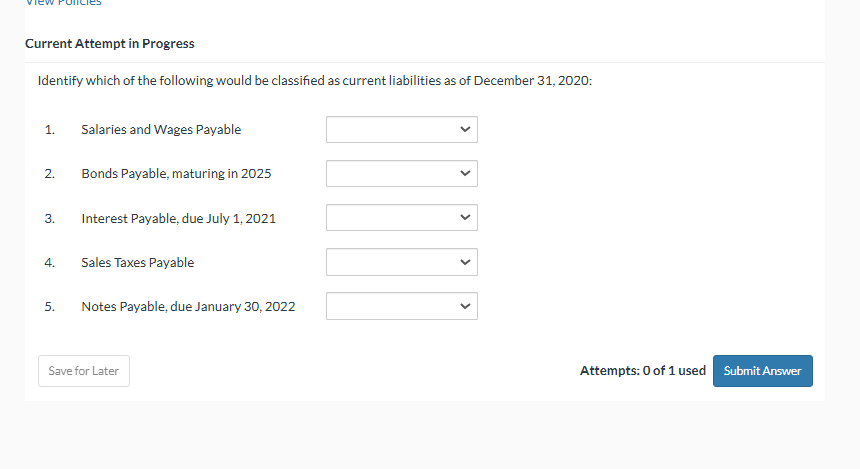
Task: Click item number 1 in the list
Action: (x=49, y=130)
